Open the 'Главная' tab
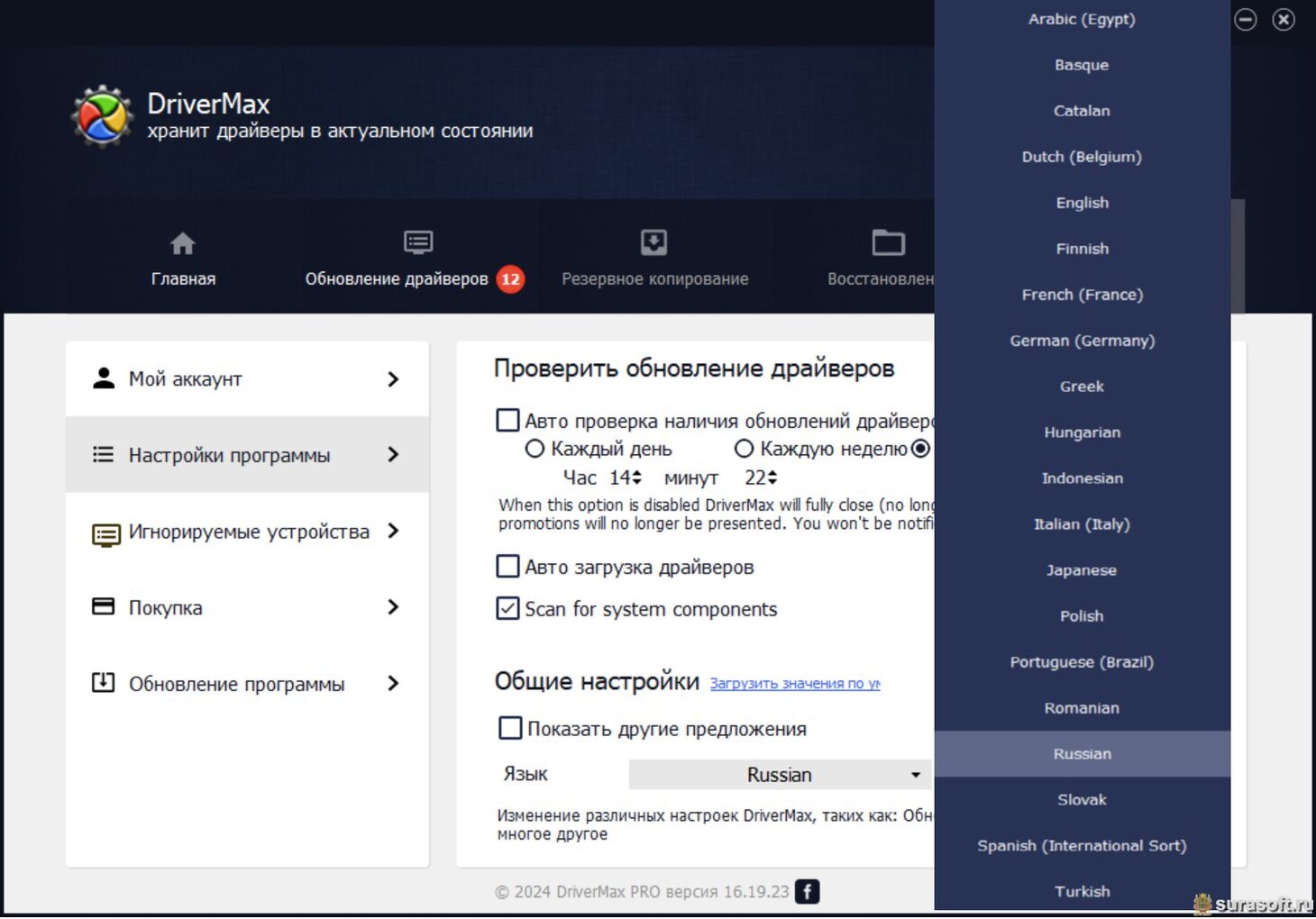The height and width of the screenshot is (919, 1316). (x=183, y=256)
